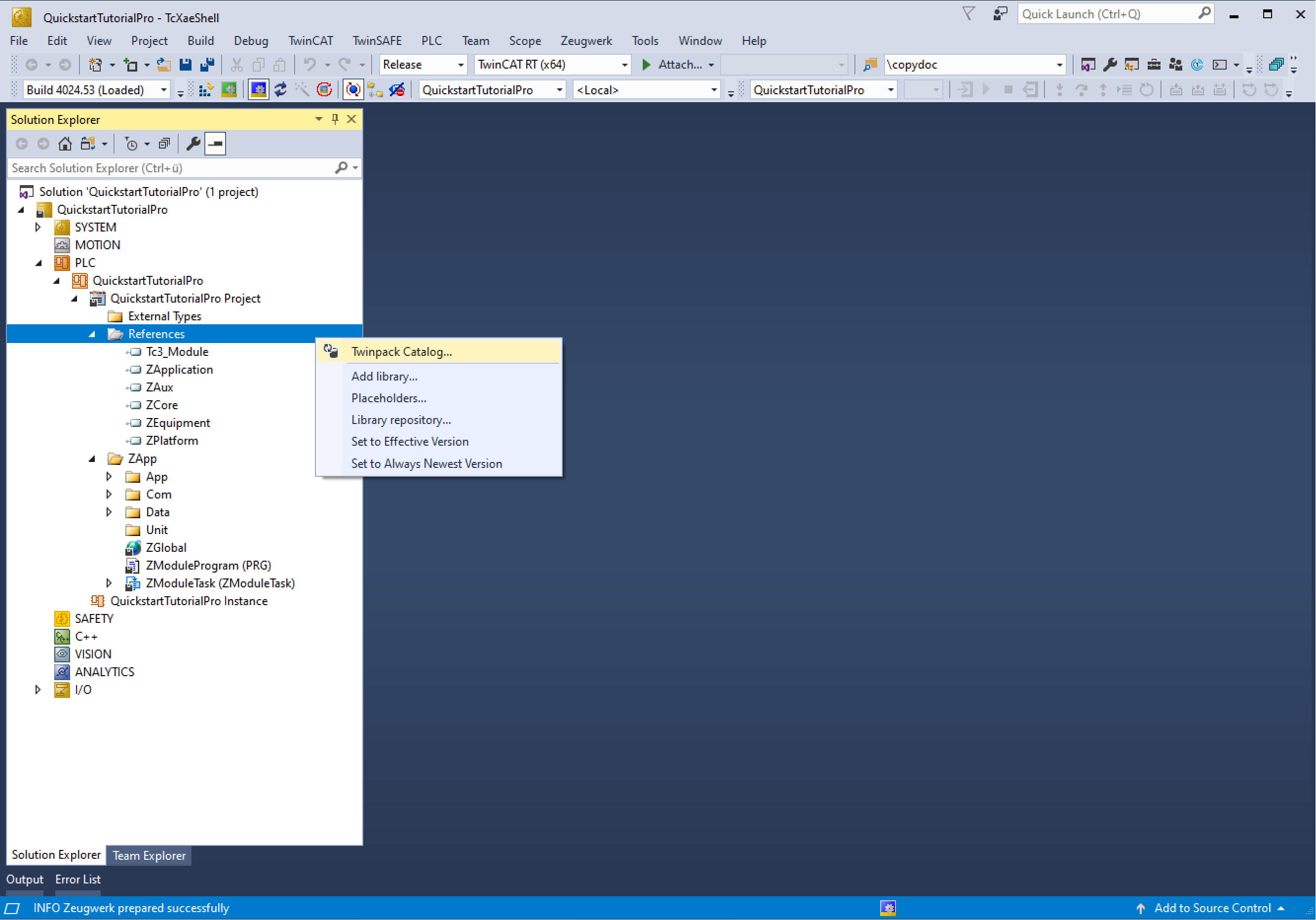Choose Placeholders... in context menu
This screenshot has height=920, width=1316.
point(439,398)
